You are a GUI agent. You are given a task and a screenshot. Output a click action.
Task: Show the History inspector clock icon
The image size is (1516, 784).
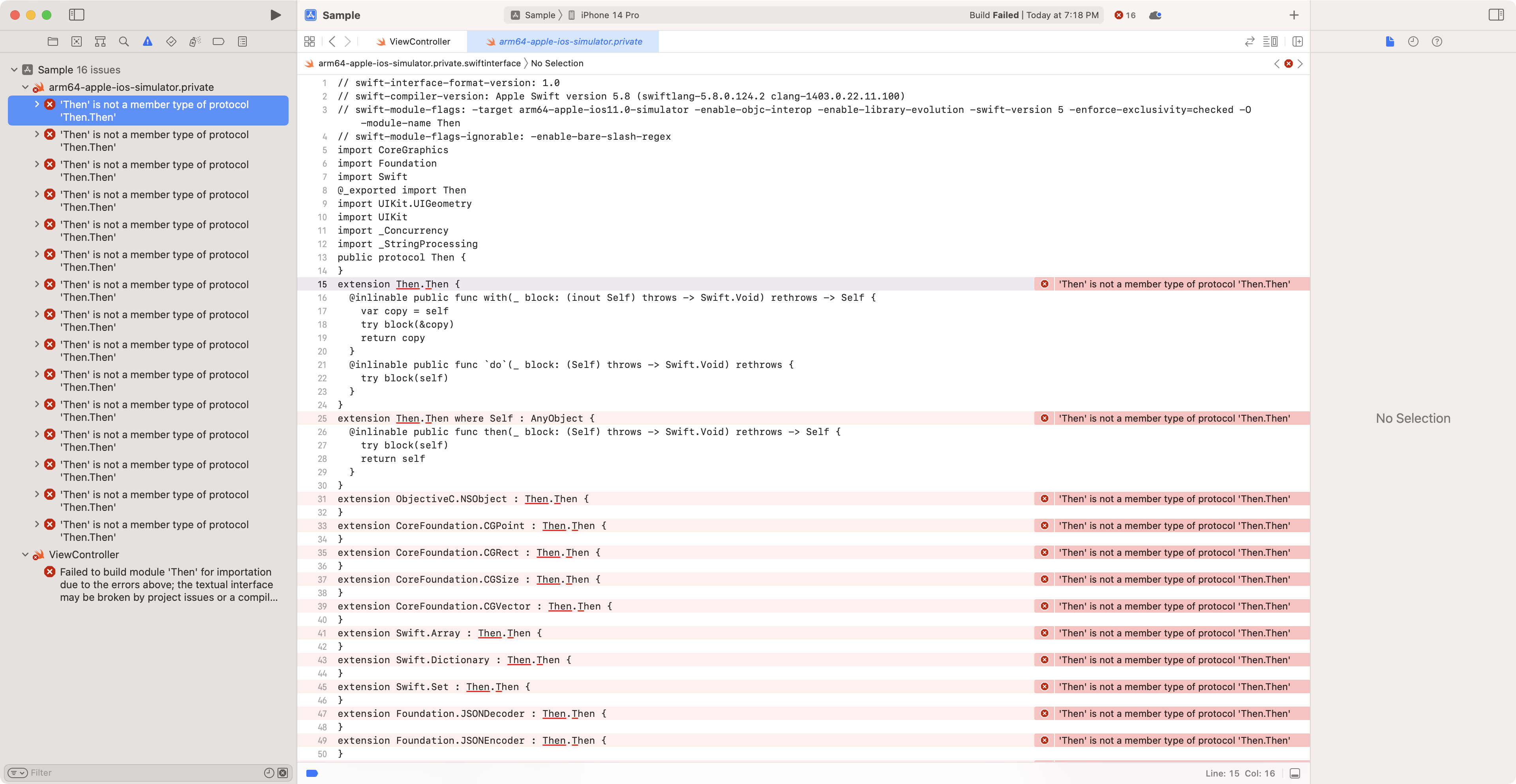[x=1413, y=41]
